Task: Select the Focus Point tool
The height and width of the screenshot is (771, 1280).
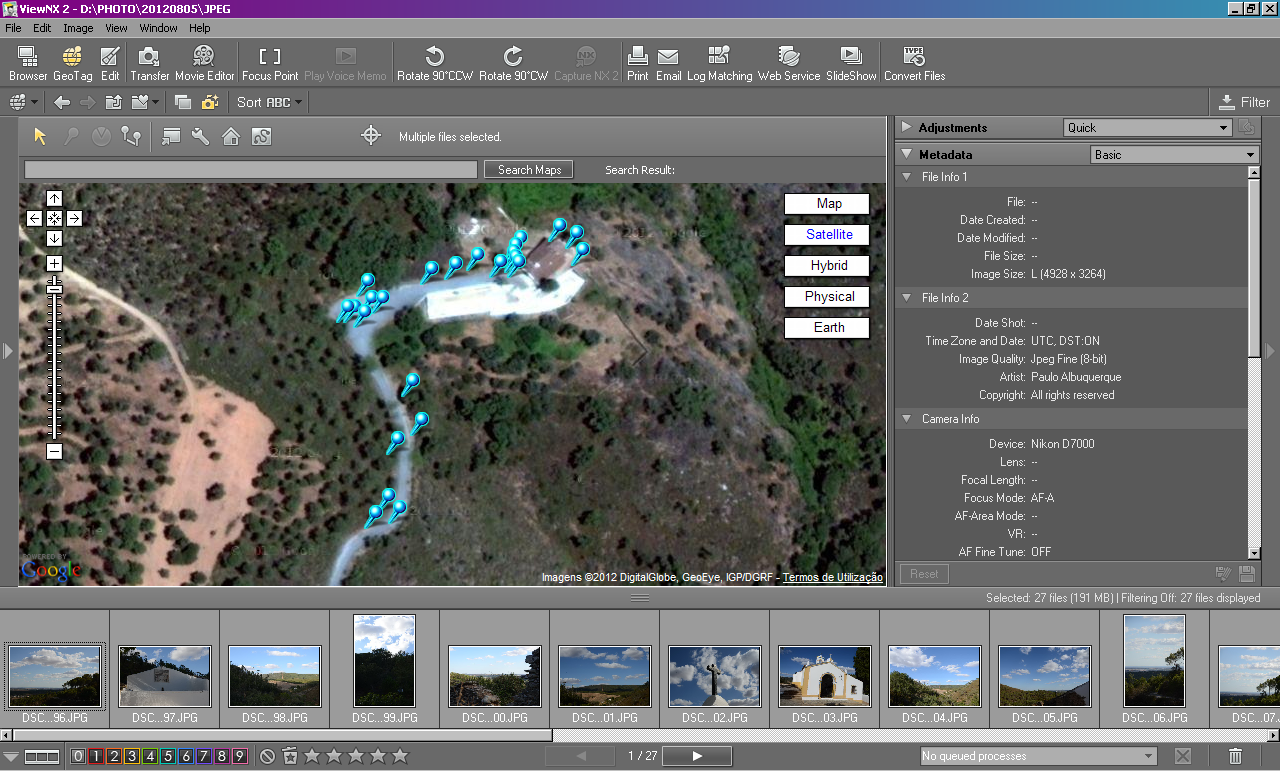Action: coord(270,63)
